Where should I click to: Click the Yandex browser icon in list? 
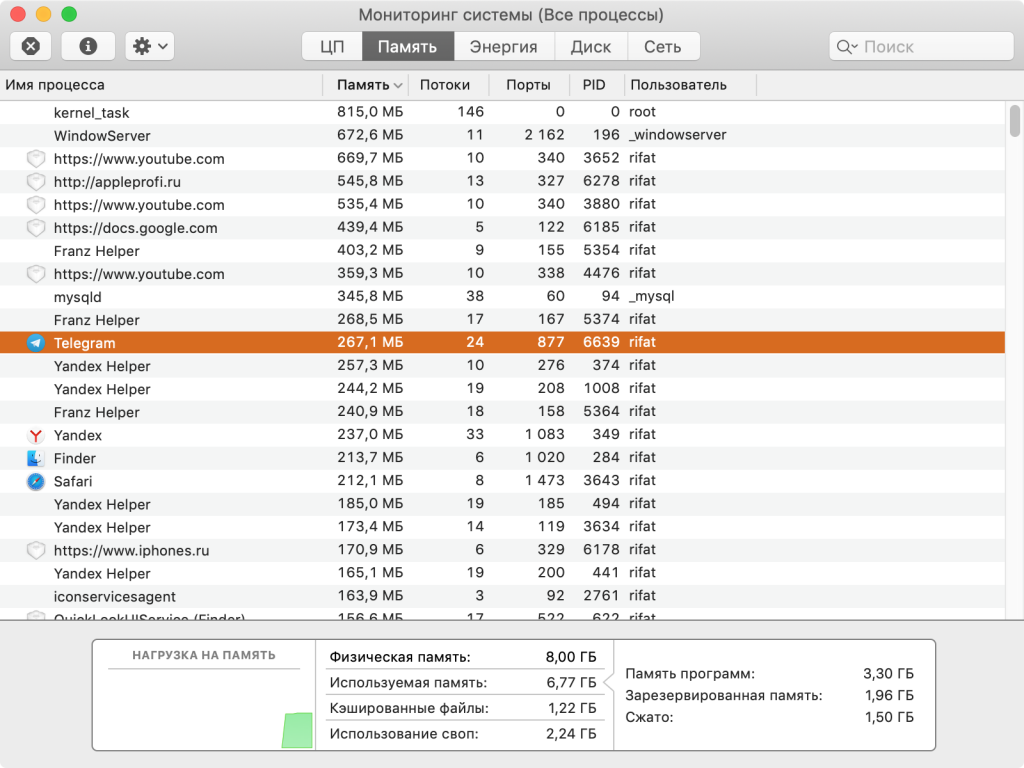point(35,435)
